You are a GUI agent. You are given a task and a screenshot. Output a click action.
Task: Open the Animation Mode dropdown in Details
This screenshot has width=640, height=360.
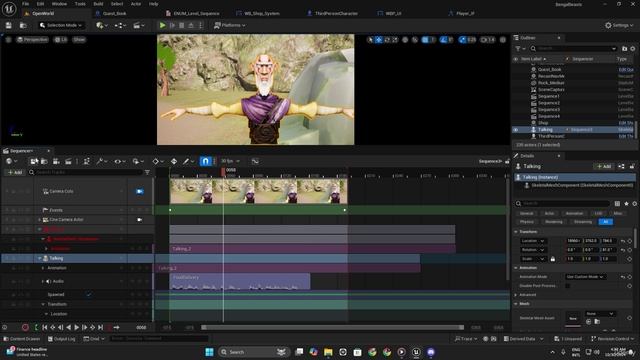click(585, 277)
